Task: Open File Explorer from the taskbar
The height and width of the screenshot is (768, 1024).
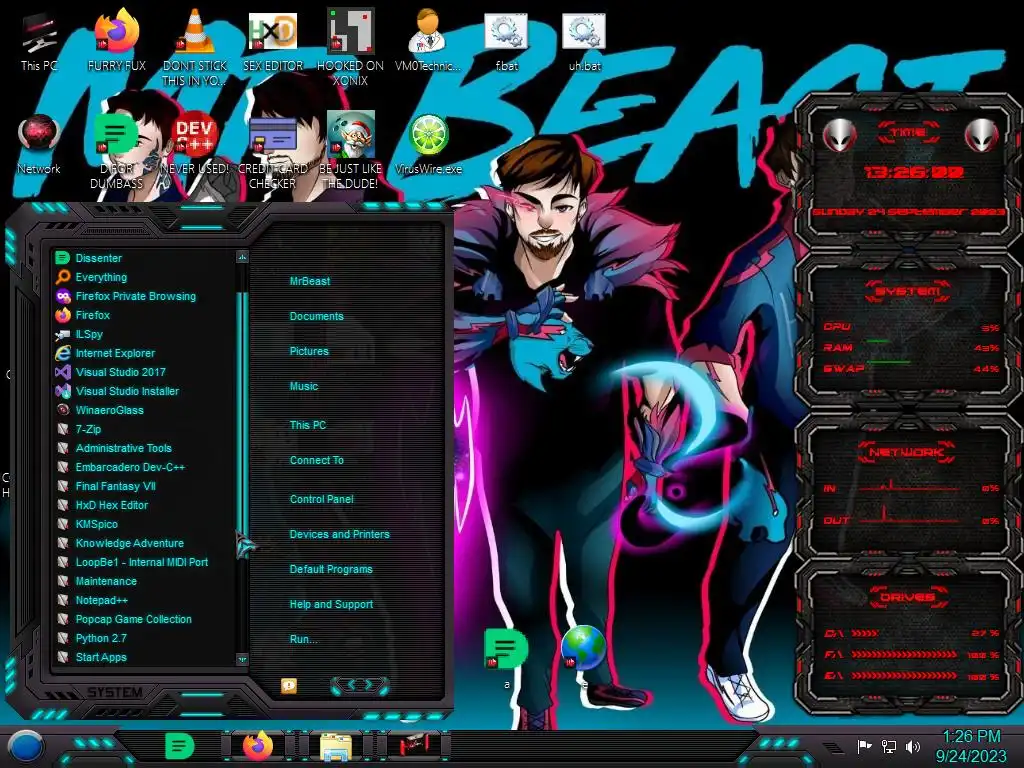Action: tap(336, 747)
